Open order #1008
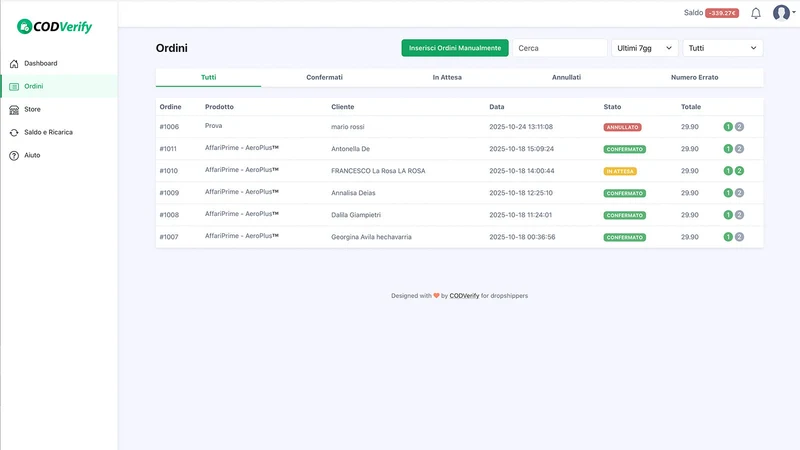800x450 pixels. (x=169, y=215)
